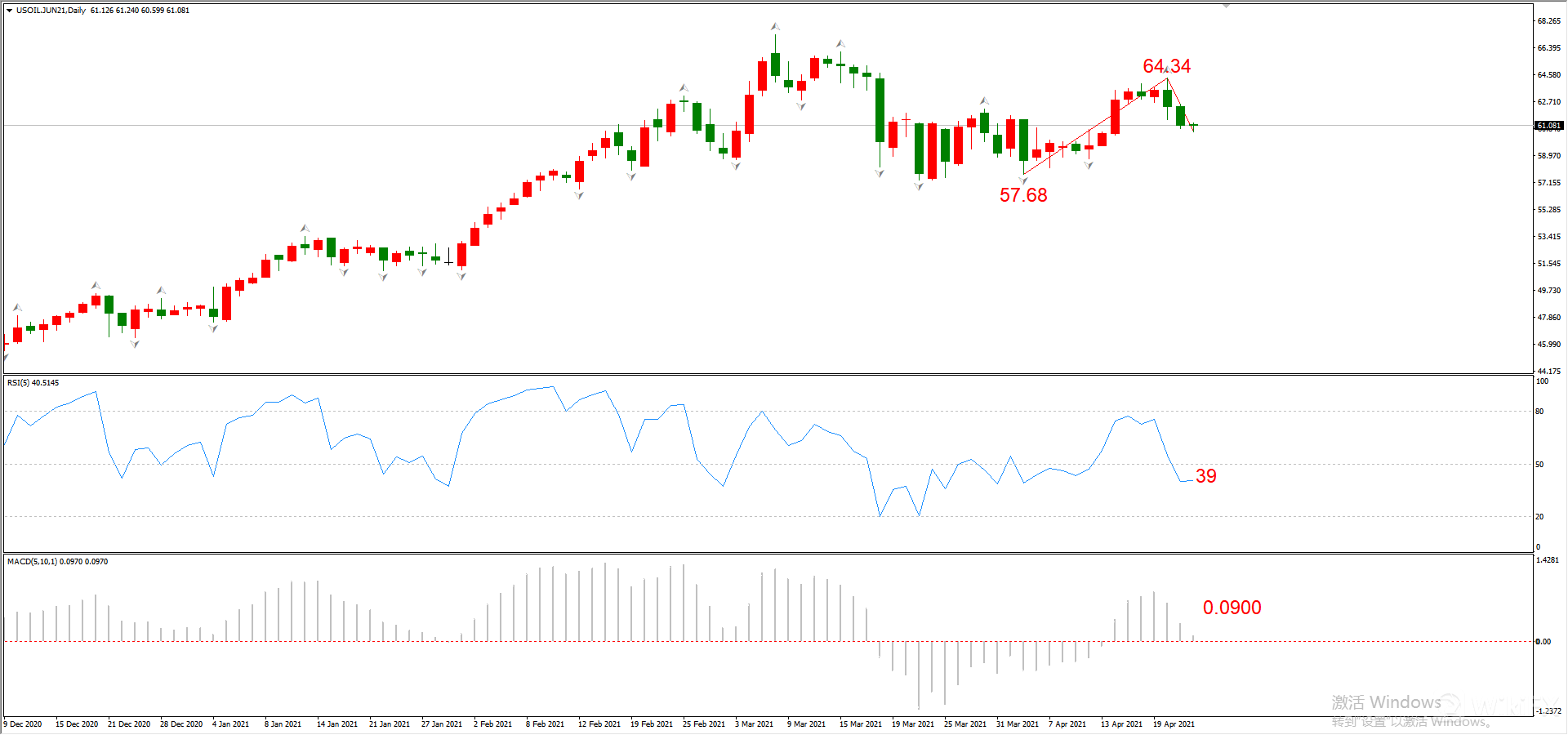Click the red 0.0900 label in MACD panel
Viewport: 1568px width, 735px height.
1232,608
